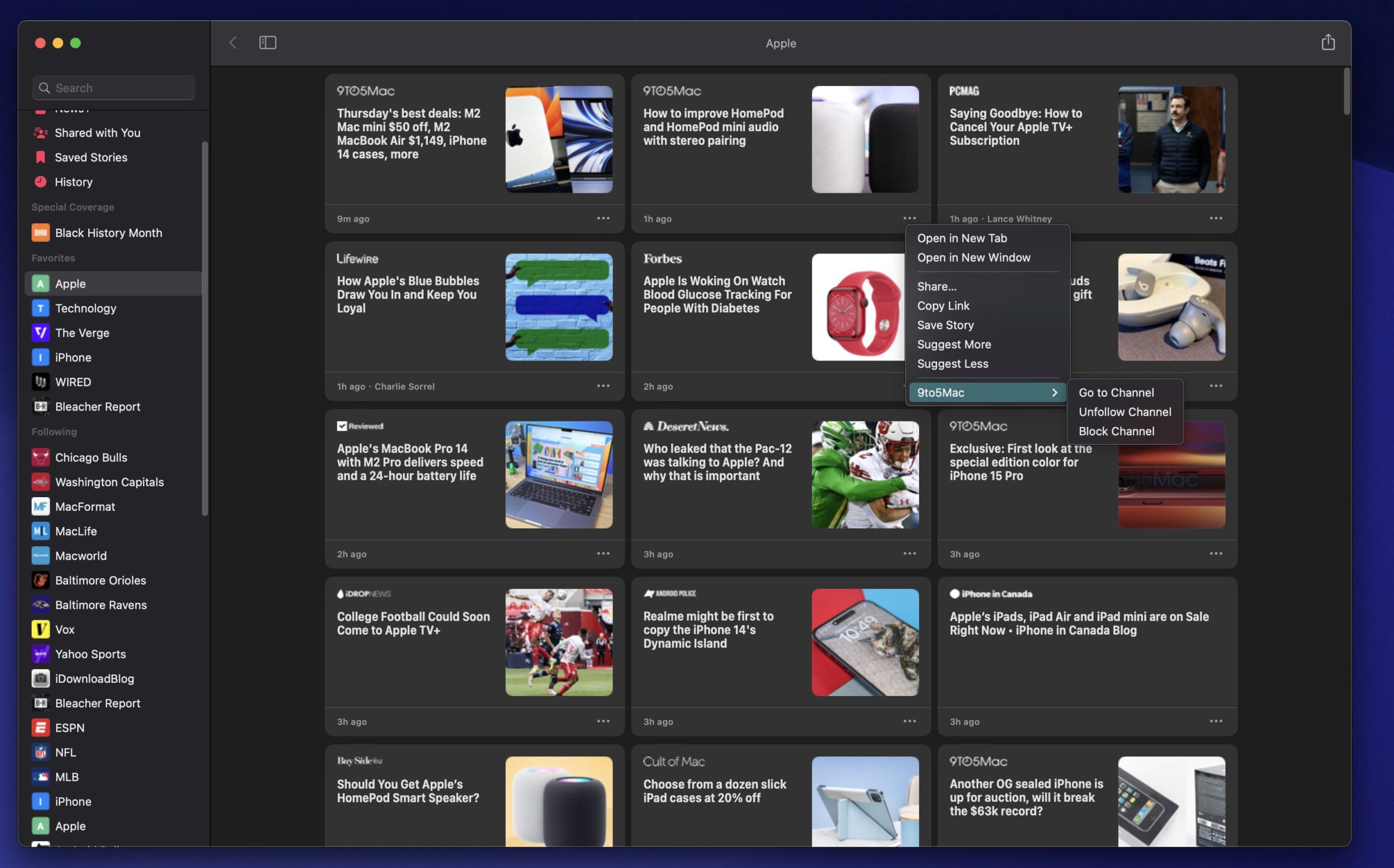This screenshot has width=1394, height=868.
Task: Open the Macworld channel icon
Action: 40,555
